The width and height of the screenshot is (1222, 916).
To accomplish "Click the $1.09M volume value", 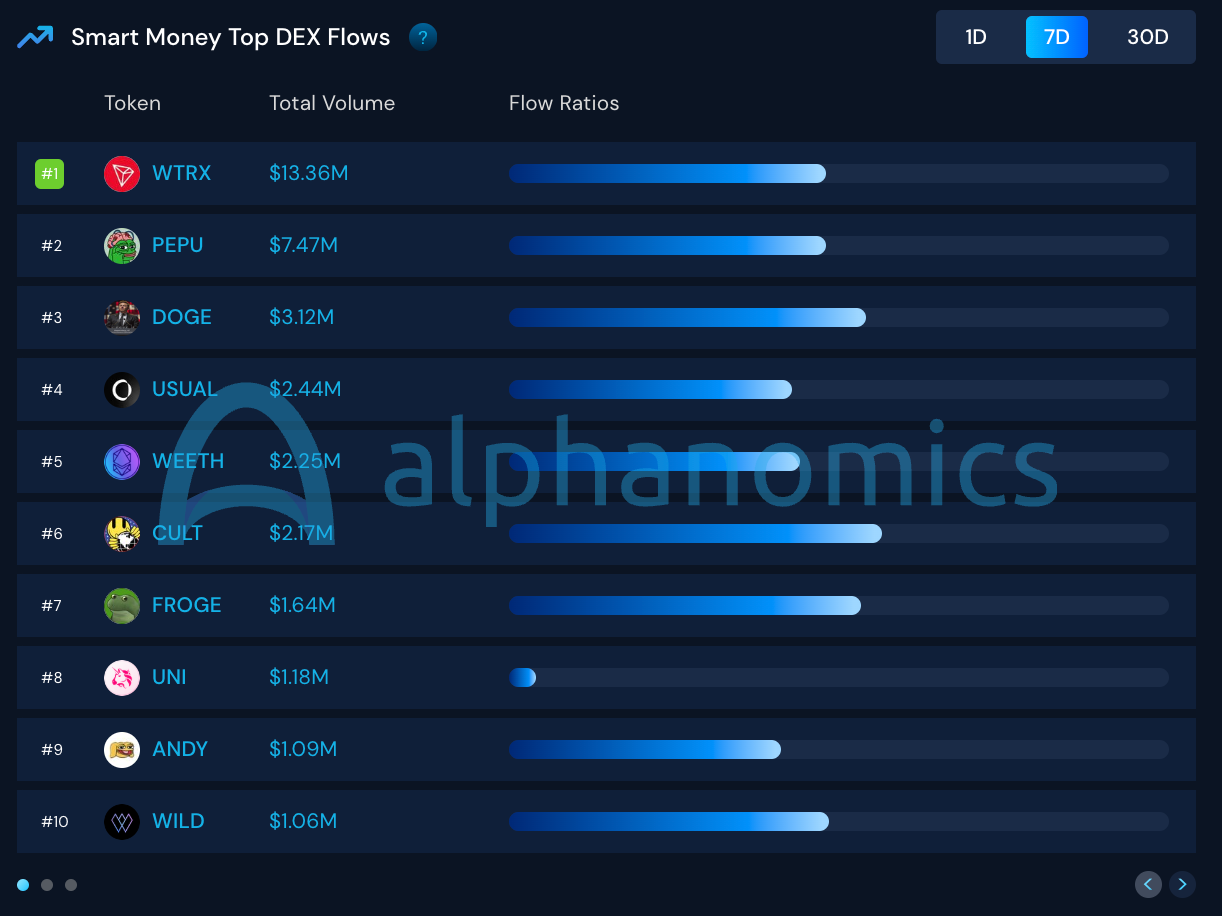I will pos(303,749).
